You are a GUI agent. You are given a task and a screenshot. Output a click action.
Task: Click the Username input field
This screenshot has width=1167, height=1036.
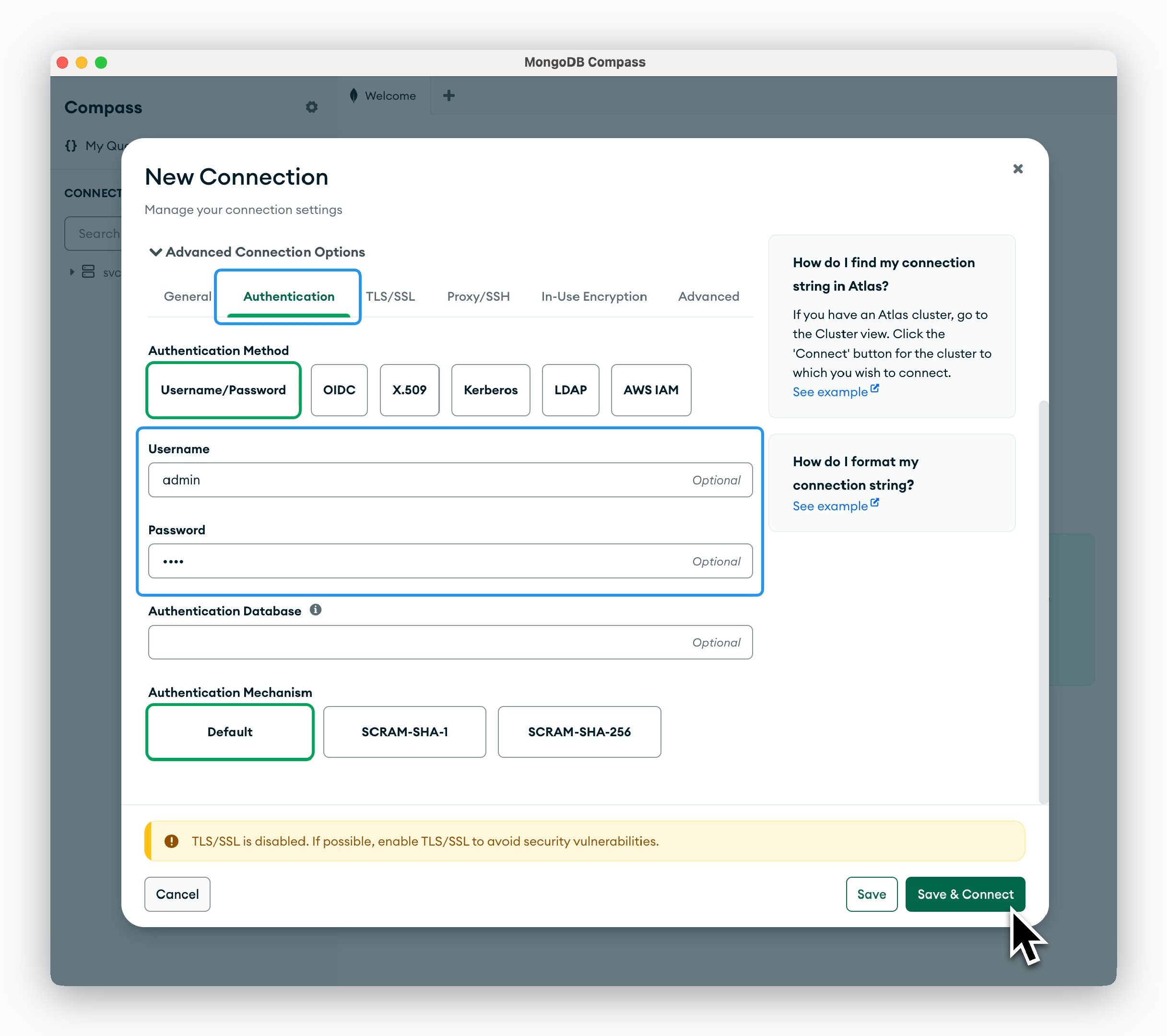pyautogui.click(x=450, y=480)
